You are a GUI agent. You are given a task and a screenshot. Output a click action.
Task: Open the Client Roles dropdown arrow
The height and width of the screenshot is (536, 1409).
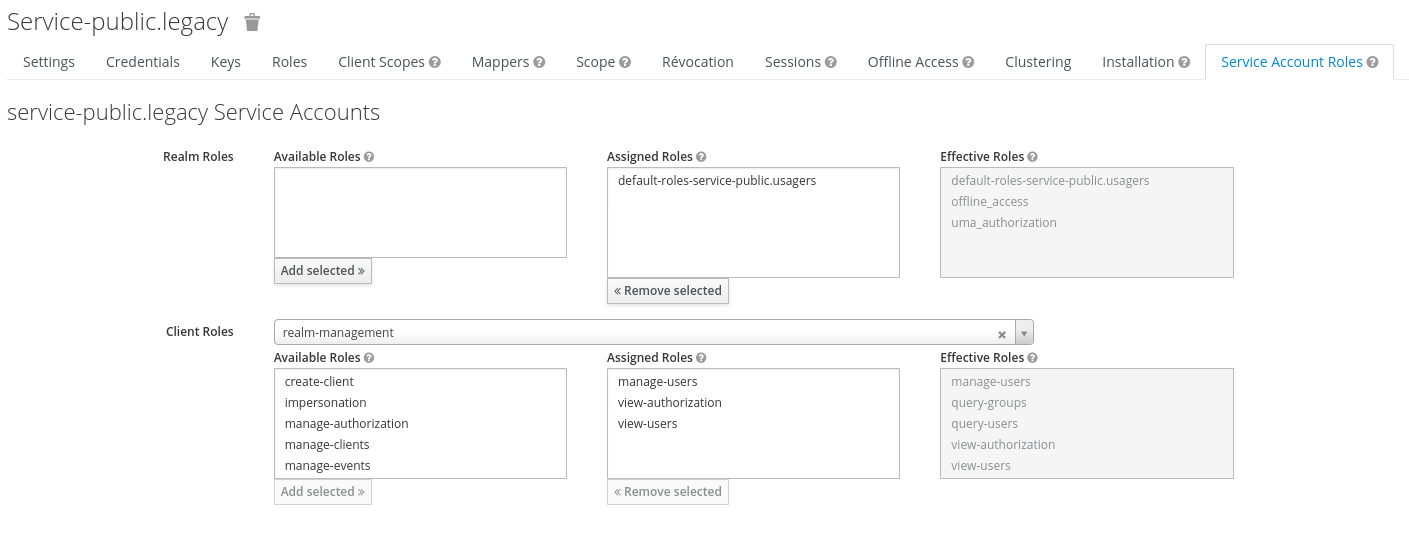(1024, 333)
